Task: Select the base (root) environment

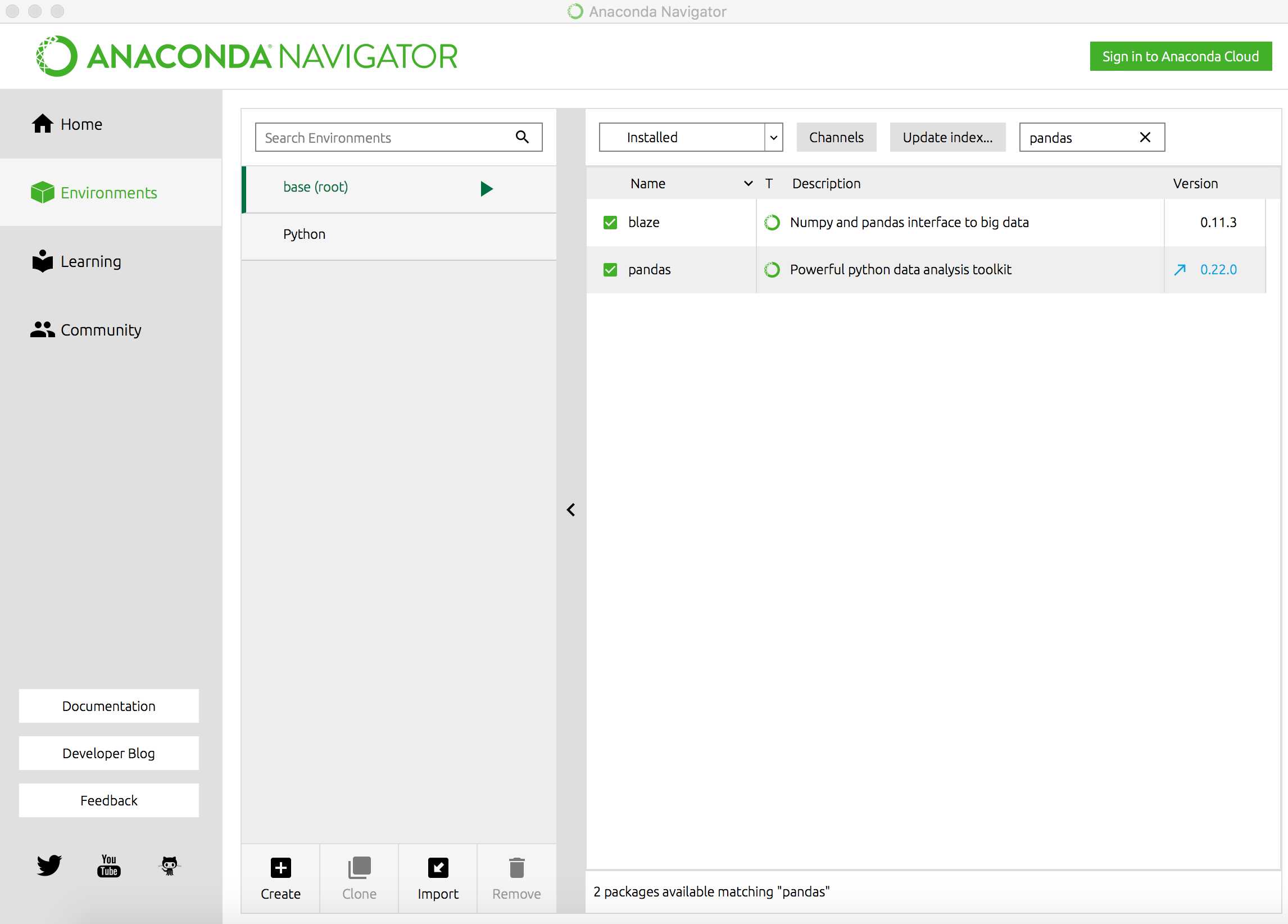Action: tap(399, 188)
